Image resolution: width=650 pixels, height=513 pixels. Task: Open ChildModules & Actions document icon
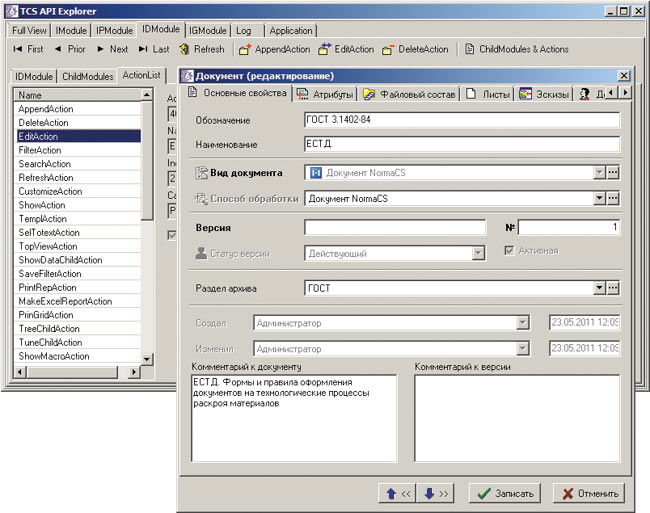[469, 49]
